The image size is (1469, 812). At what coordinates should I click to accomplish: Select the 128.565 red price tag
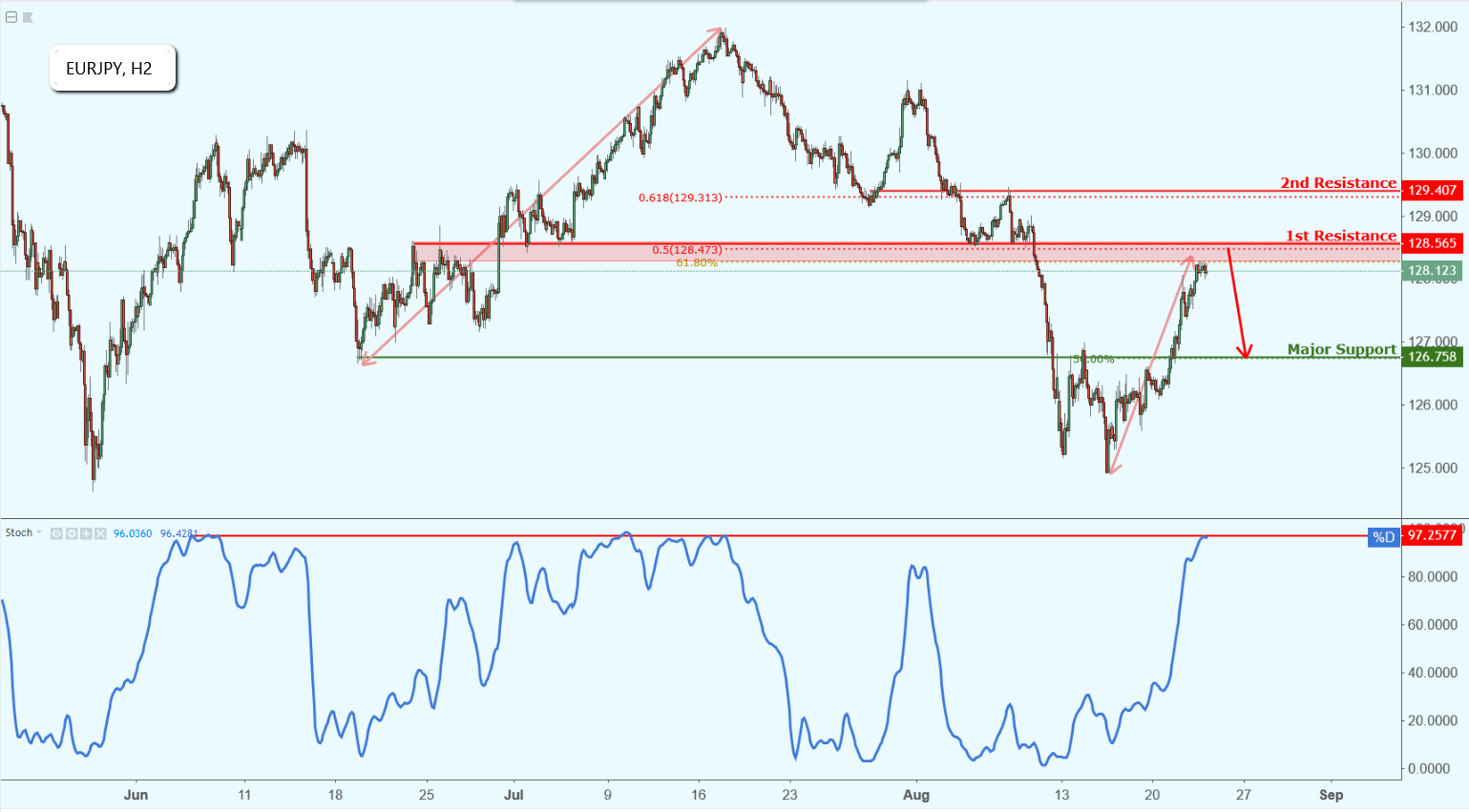coord(1433,243)
